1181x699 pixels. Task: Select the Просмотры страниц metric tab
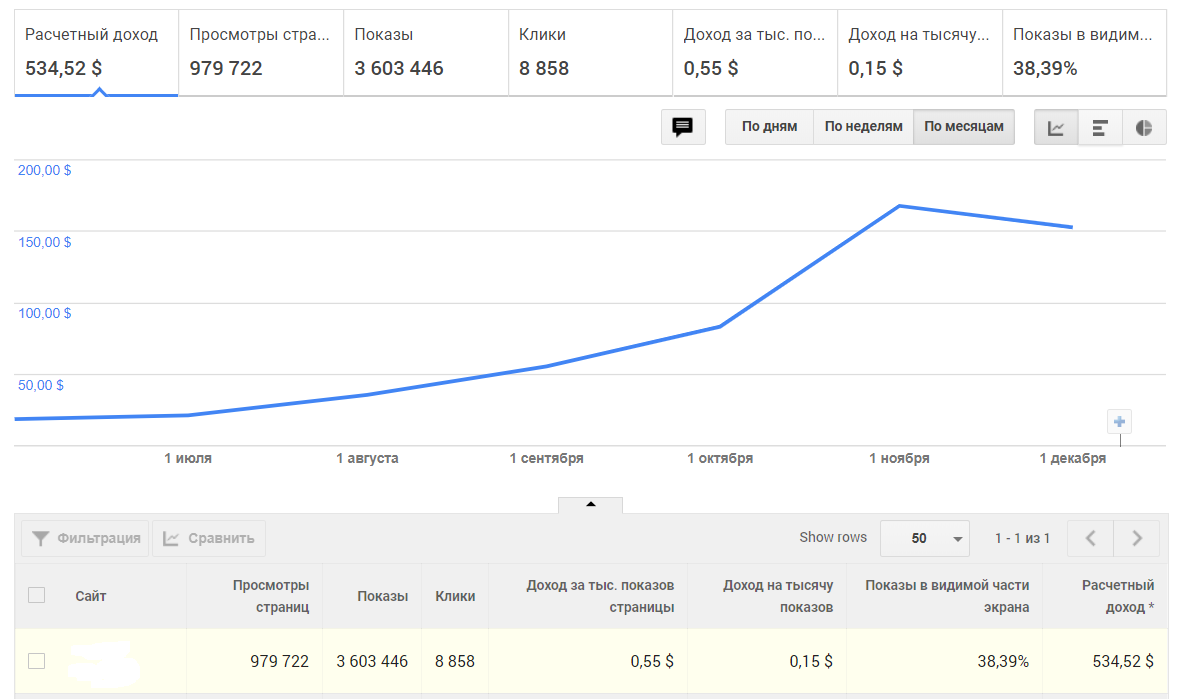261,53
